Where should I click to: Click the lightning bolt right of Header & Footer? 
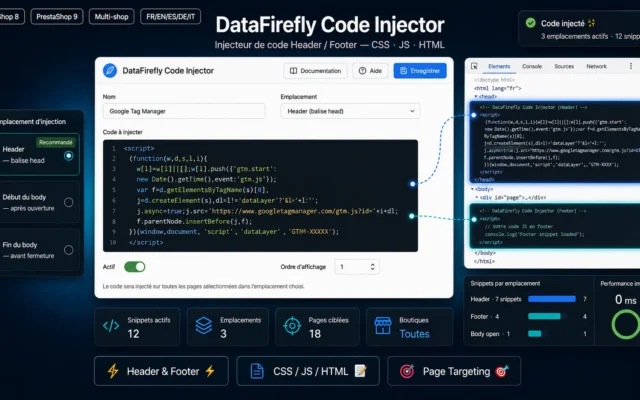coord(210,371)
